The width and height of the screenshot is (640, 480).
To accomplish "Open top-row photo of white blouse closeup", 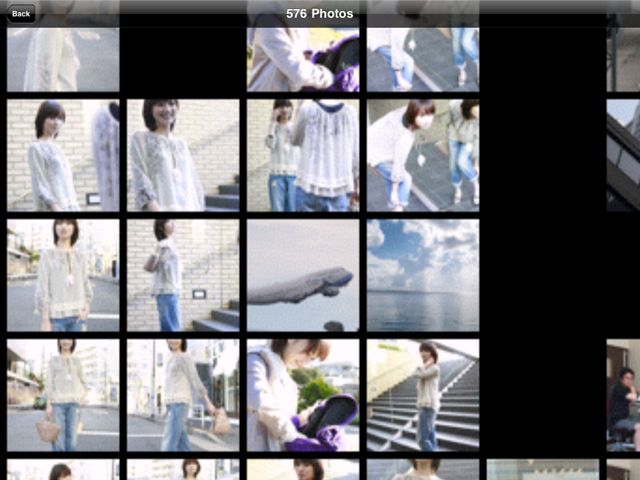I will click(x=63, y=60).
